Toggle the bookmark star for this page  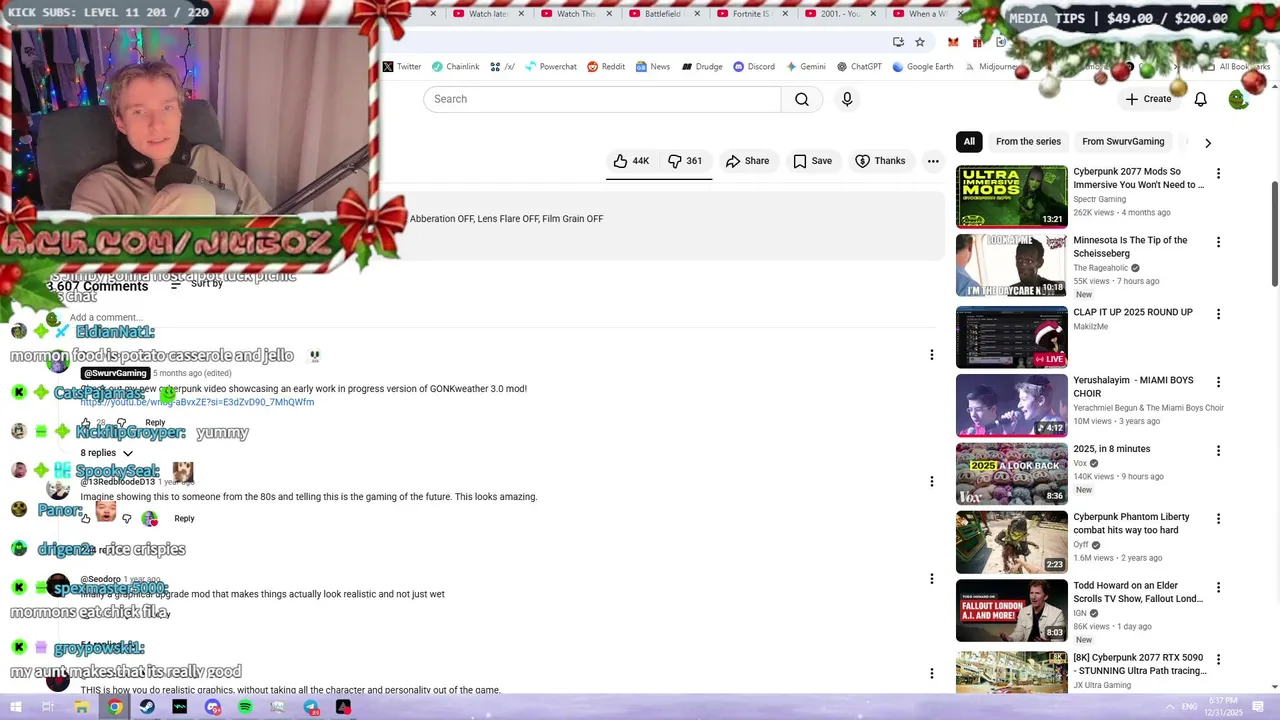click(x=920, y=42)
